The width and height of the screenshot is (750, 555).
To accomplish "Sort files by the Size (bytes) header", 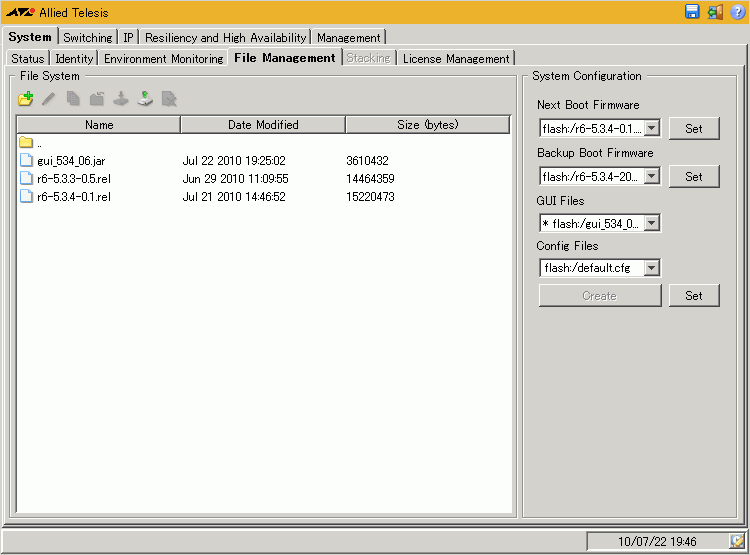I will click(428, 124).
